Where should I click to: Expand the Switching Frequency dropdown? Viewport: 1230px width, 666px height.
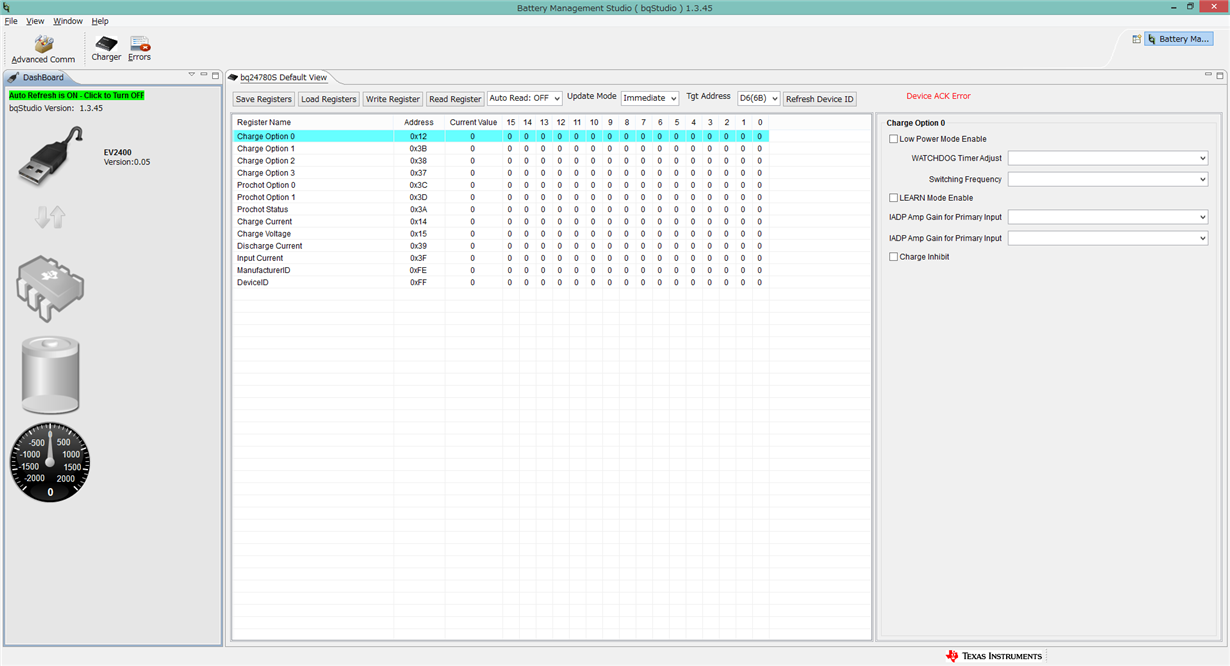1108,179
